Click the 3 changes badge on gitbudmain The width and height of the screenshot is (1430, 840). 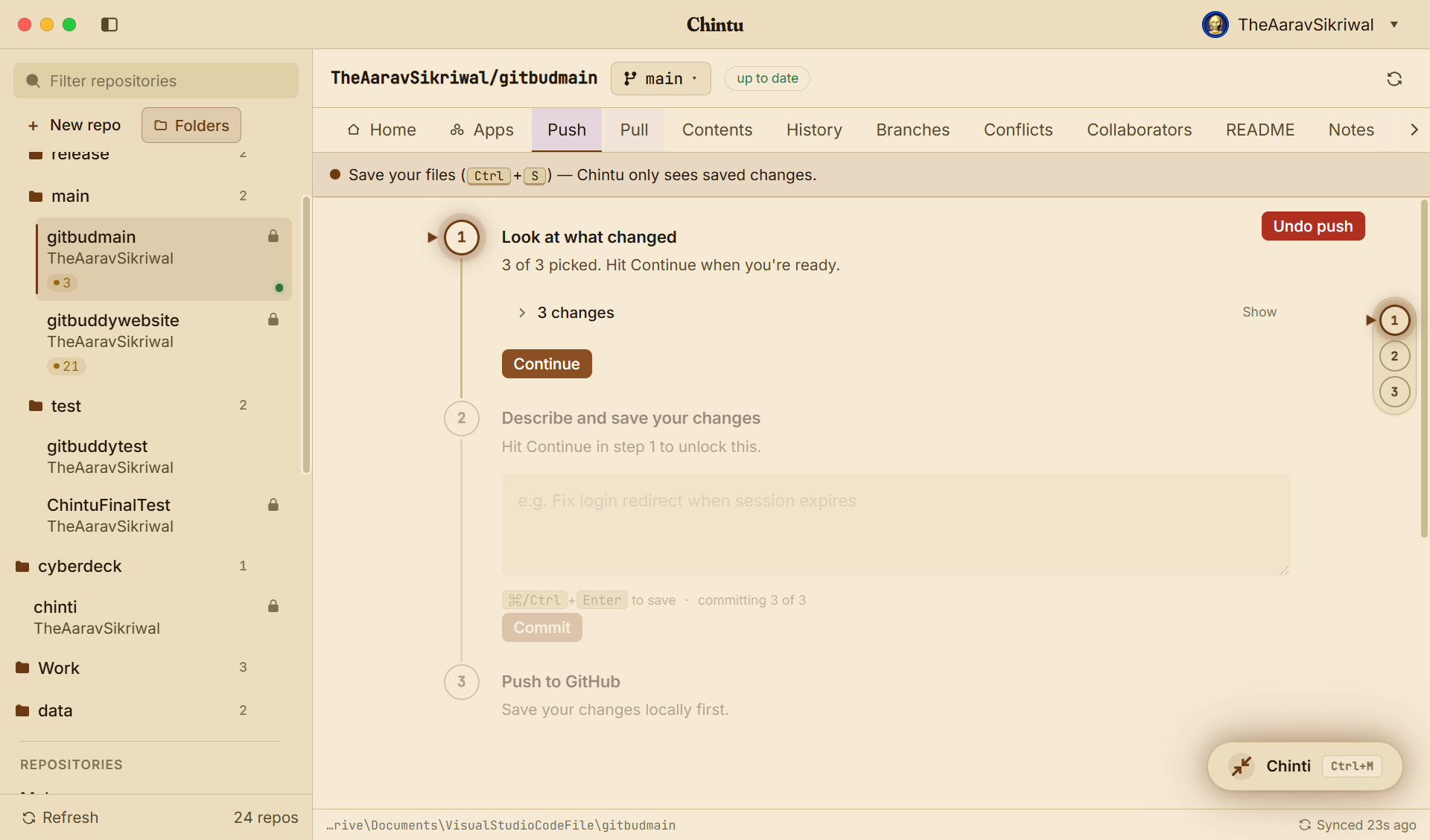coord(62,283)
